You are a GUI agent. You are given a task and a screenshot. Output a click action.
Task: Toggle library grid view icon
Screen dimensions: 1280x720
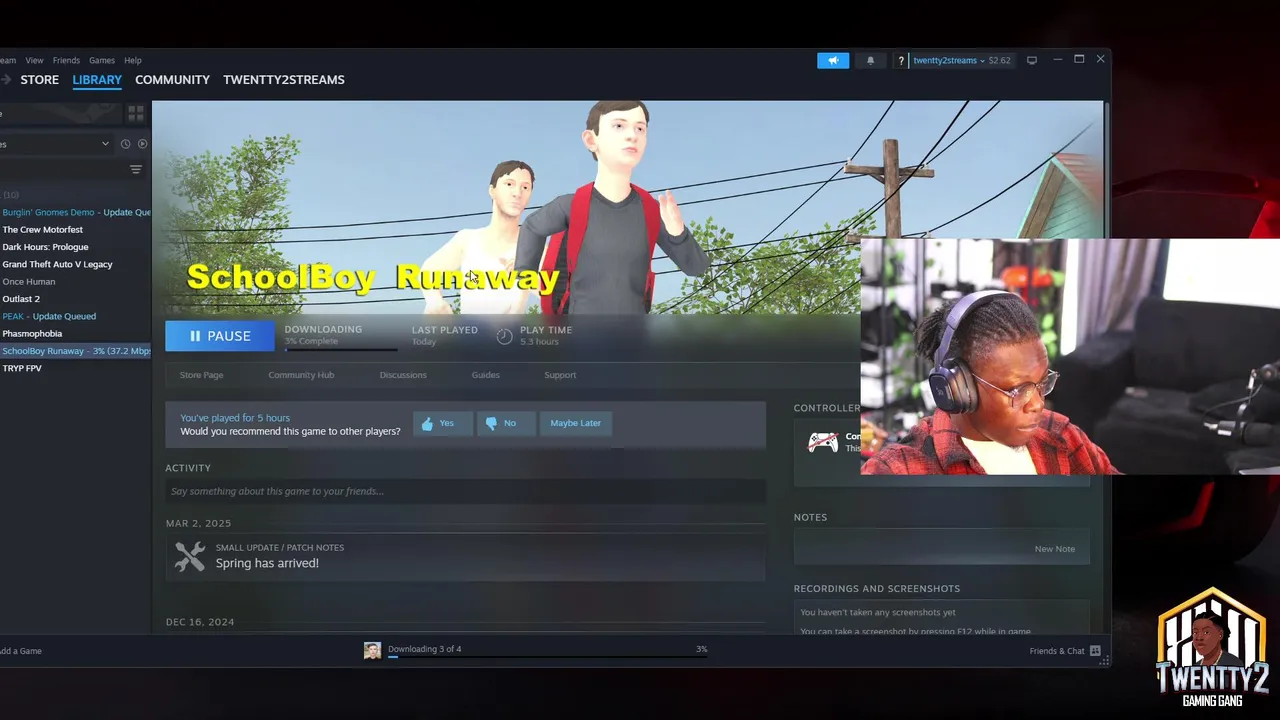point(136,113)
